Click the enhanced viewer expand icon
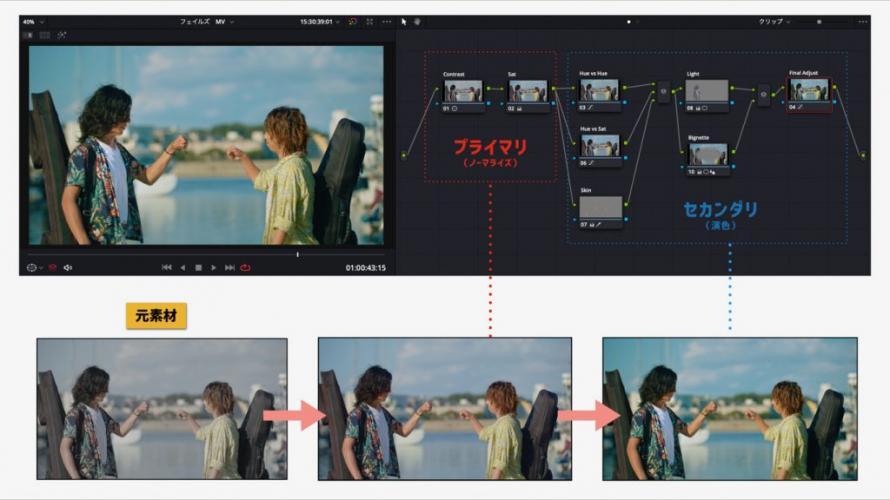890x500 pixels. point(370,22)
